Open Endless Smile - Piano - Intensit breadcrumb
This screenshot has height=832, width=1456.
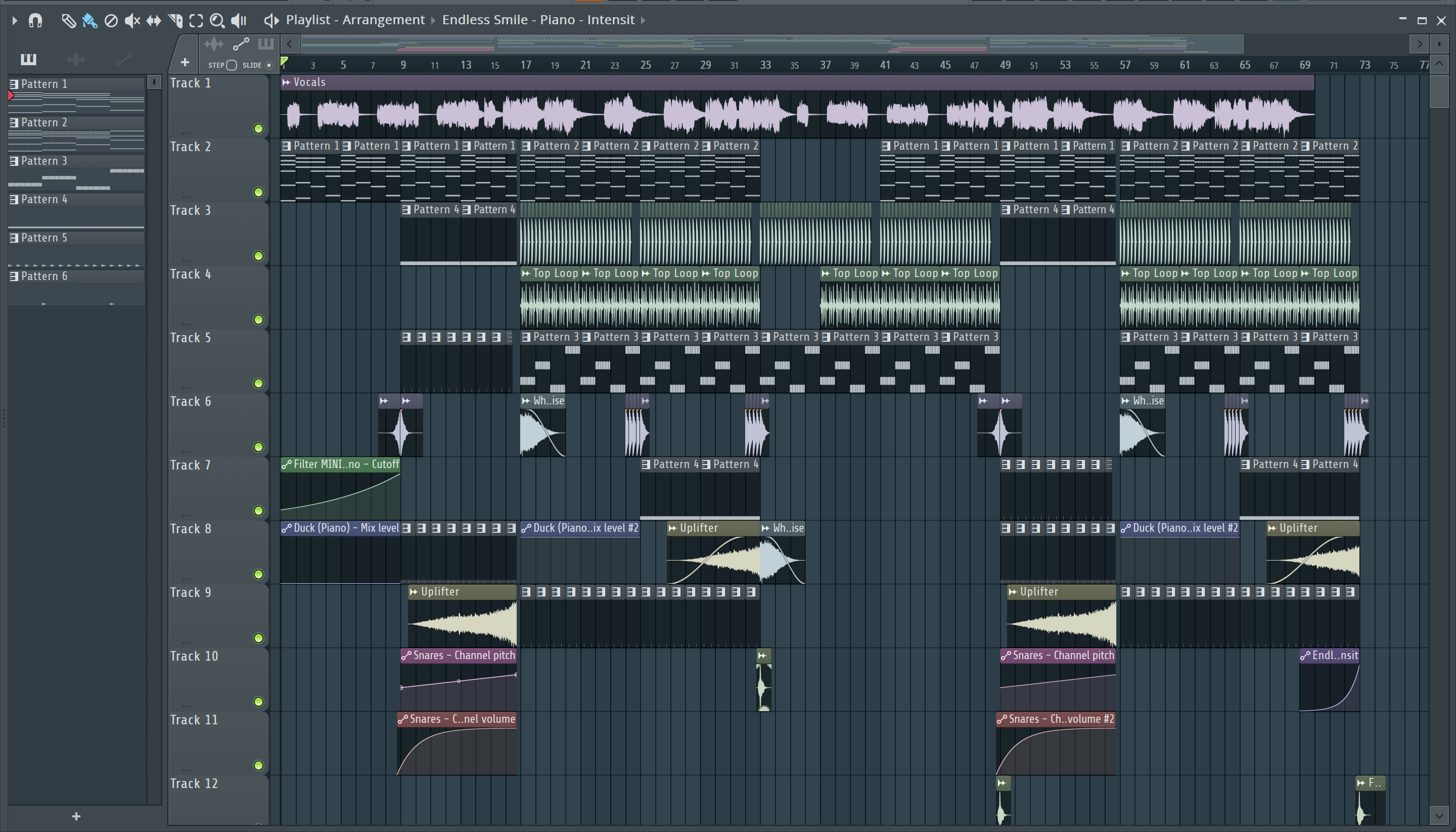538,20
